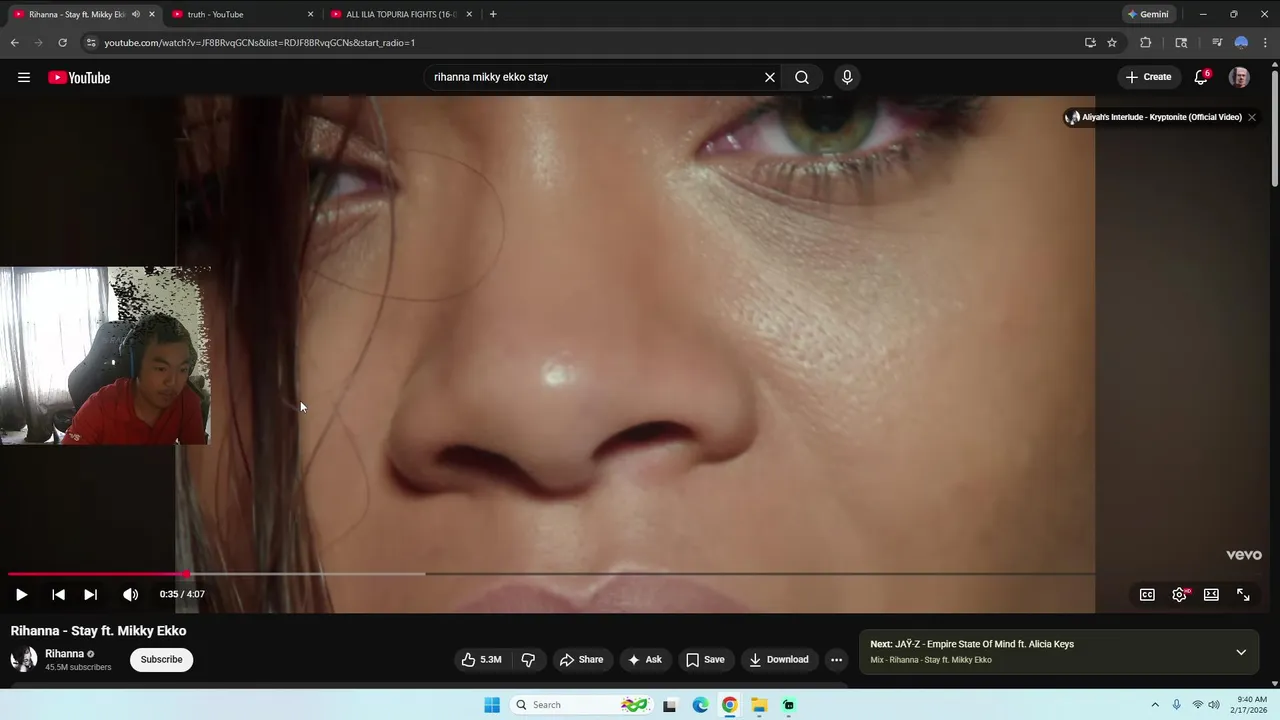This screenshot has width=1280, height=720.
Task: Open the Create button
Action: pos(1148,77)
